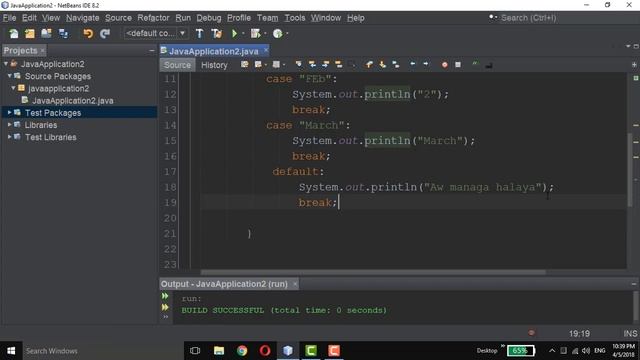Click the system tray volume icon
640x360 pixels.
586,351
